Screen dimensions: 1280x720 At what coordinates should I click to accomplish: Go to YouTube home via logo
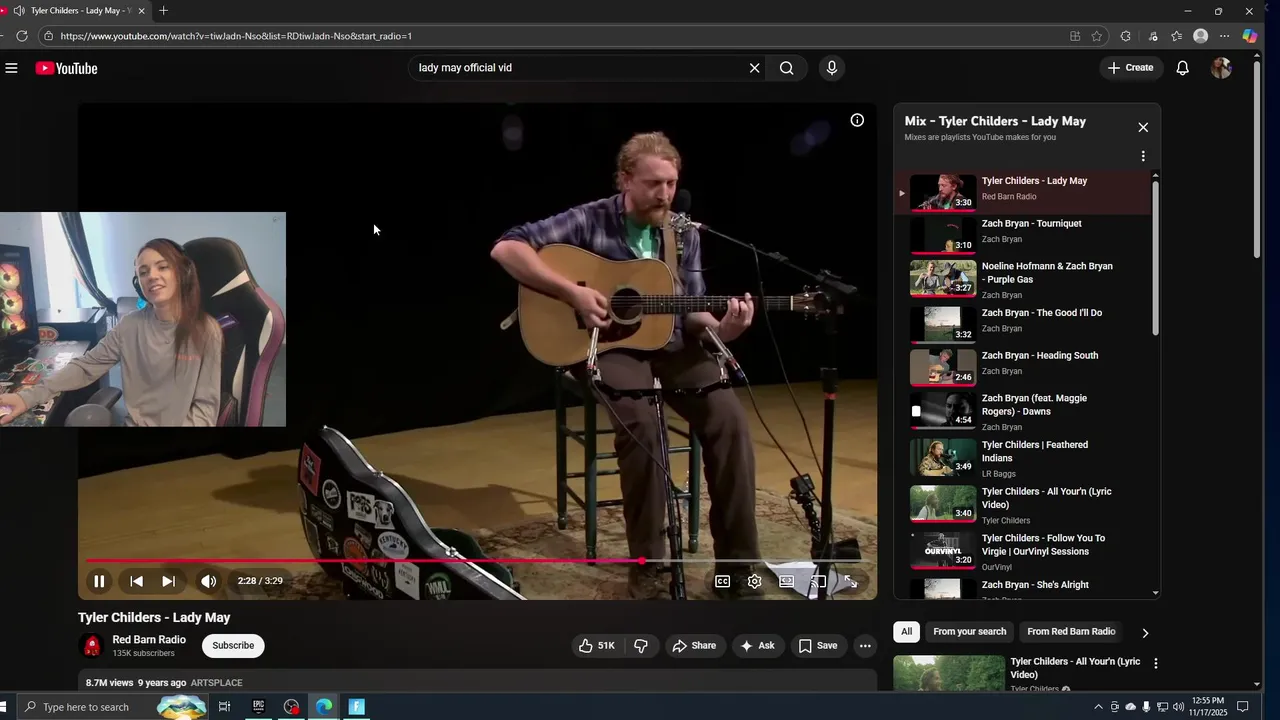point(67,68)
